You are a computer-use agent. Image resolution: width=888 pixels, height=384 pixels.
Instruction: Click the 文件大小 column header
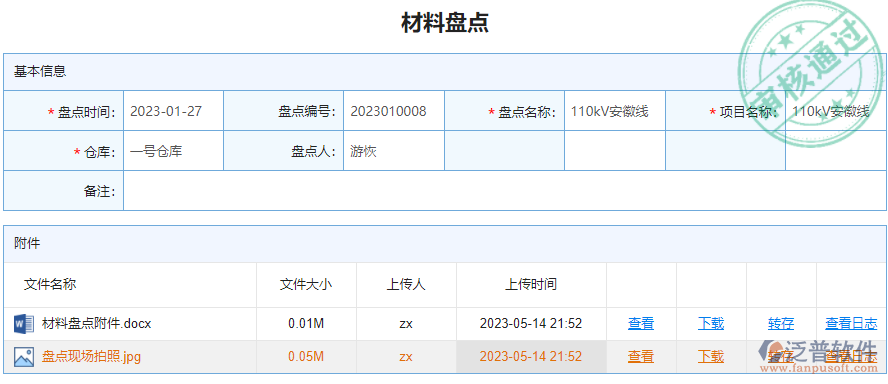click(306, 284)
